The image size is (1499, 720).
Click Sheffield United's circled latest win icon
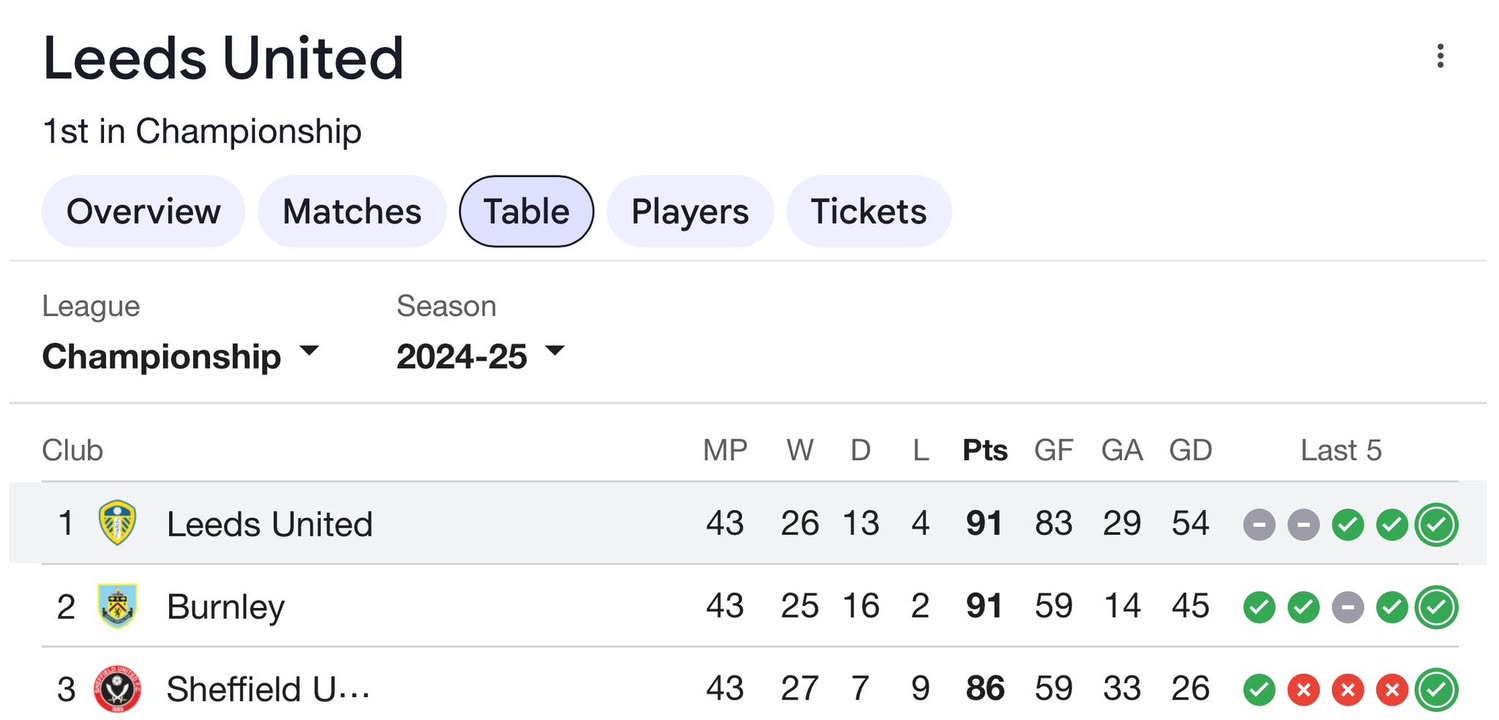click(x=1436, y=690)
